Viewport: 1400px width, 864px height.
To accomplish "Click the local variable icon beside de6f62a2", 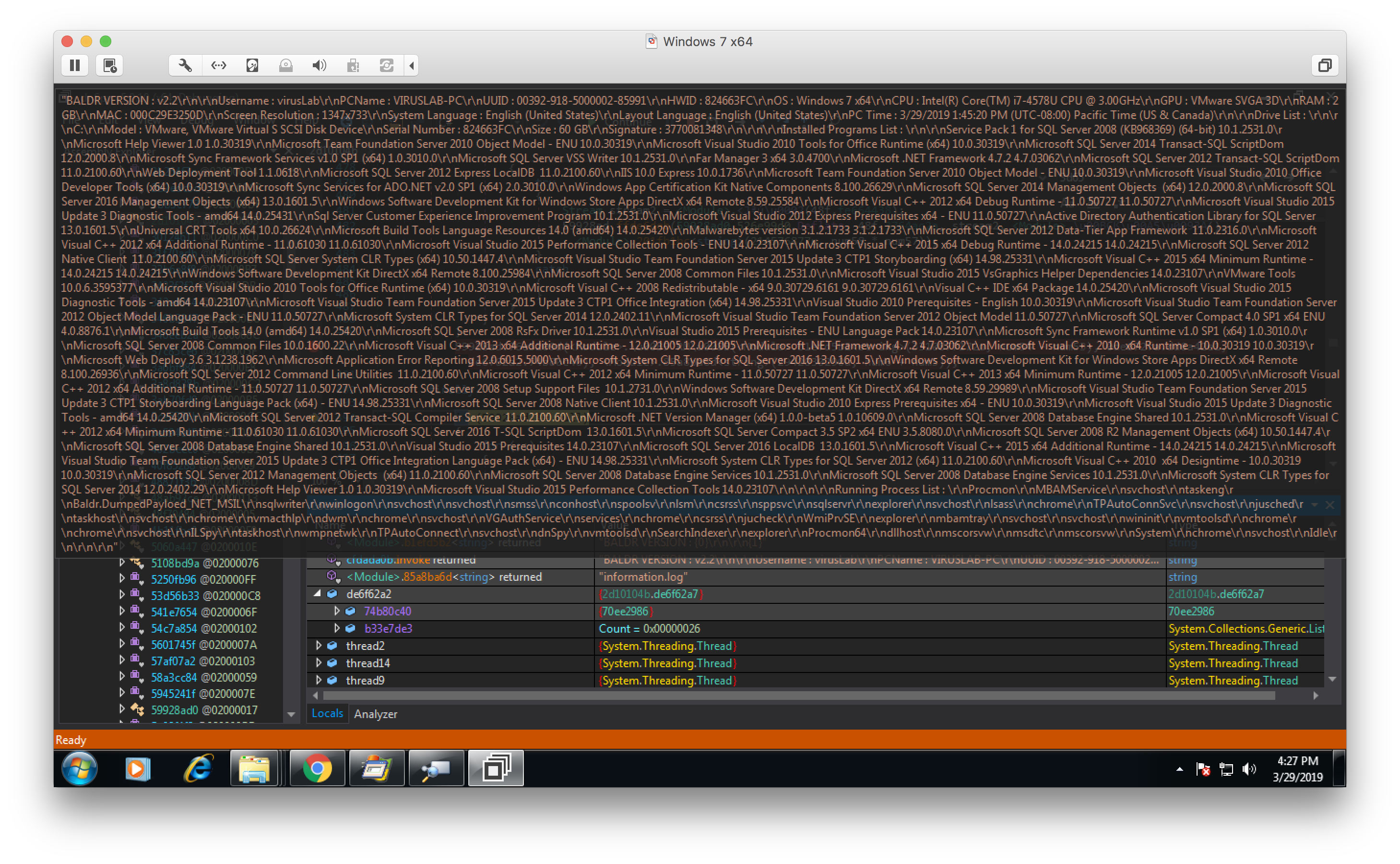I will click(x=332, y=594).
